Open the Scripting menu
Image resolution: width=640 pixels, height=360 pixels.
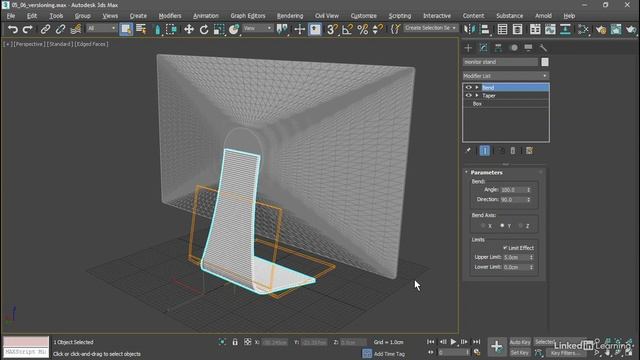400,16
